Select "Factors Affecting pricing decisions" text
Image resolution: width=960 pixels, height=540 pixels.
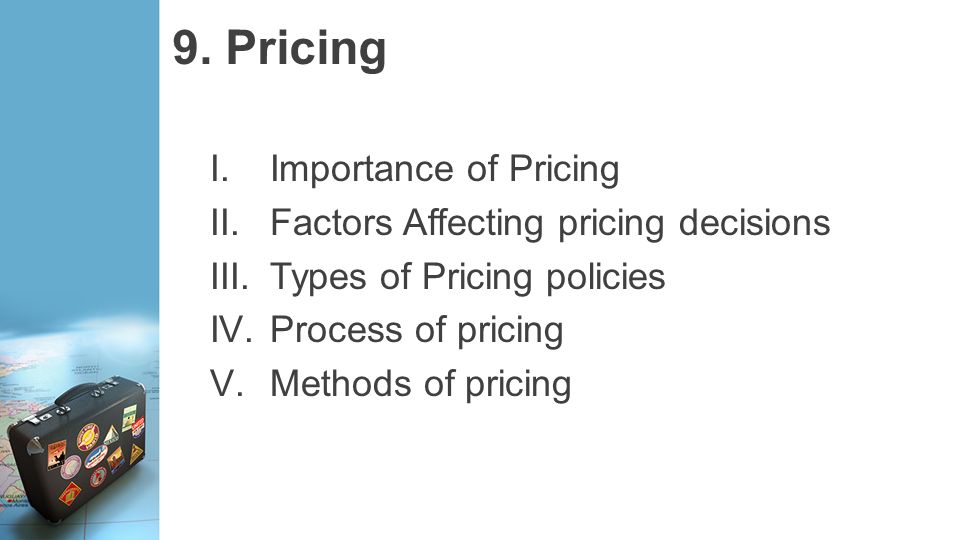click(x=550, y=222)
